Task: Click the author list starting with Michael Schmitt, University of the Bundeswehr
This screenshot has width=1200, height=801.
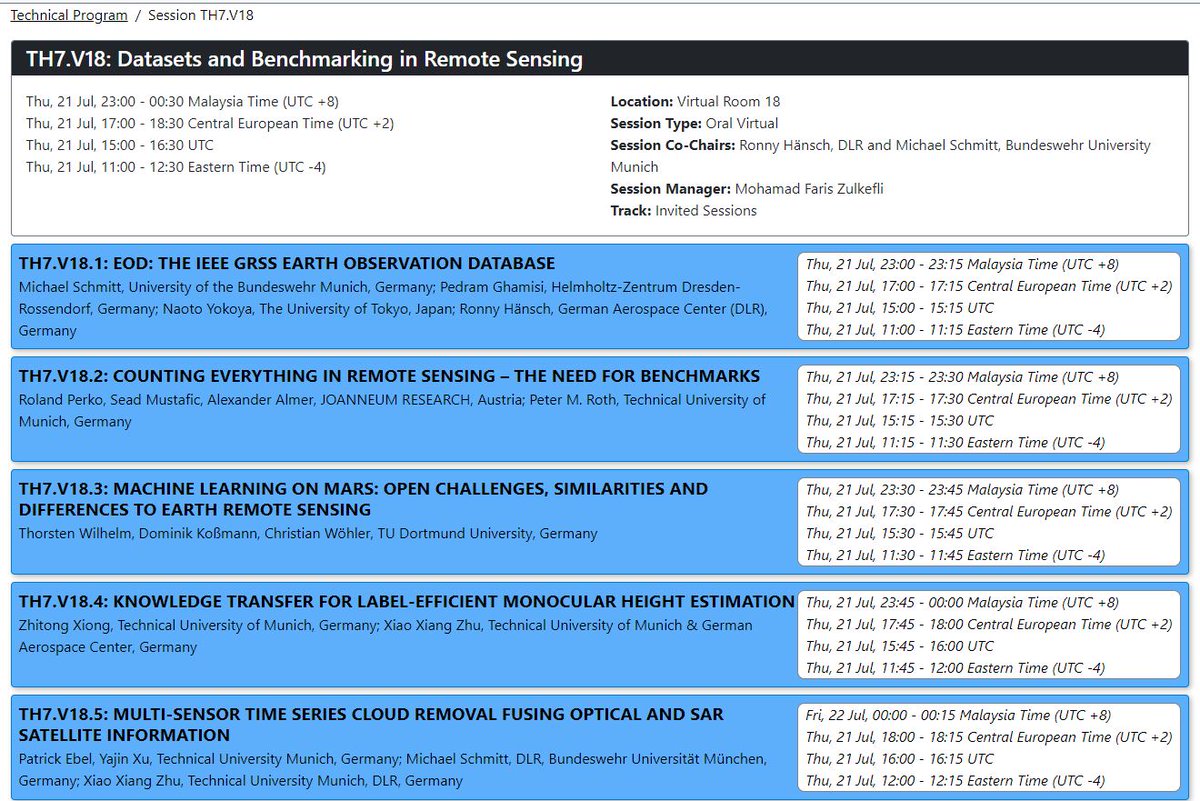Action: (x=393, y=308)
